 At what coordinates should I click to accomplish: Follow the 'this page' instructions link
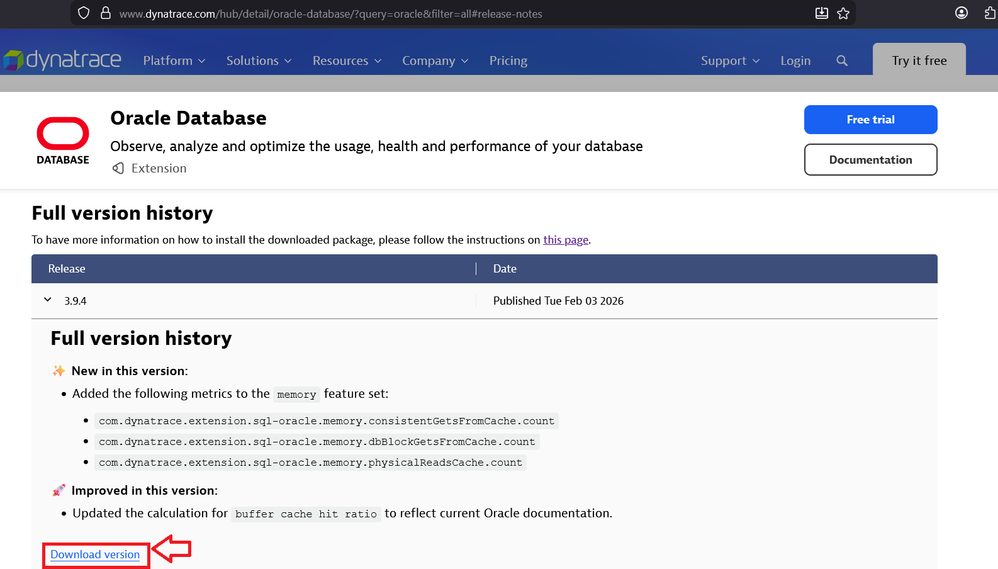pos(565,240)
